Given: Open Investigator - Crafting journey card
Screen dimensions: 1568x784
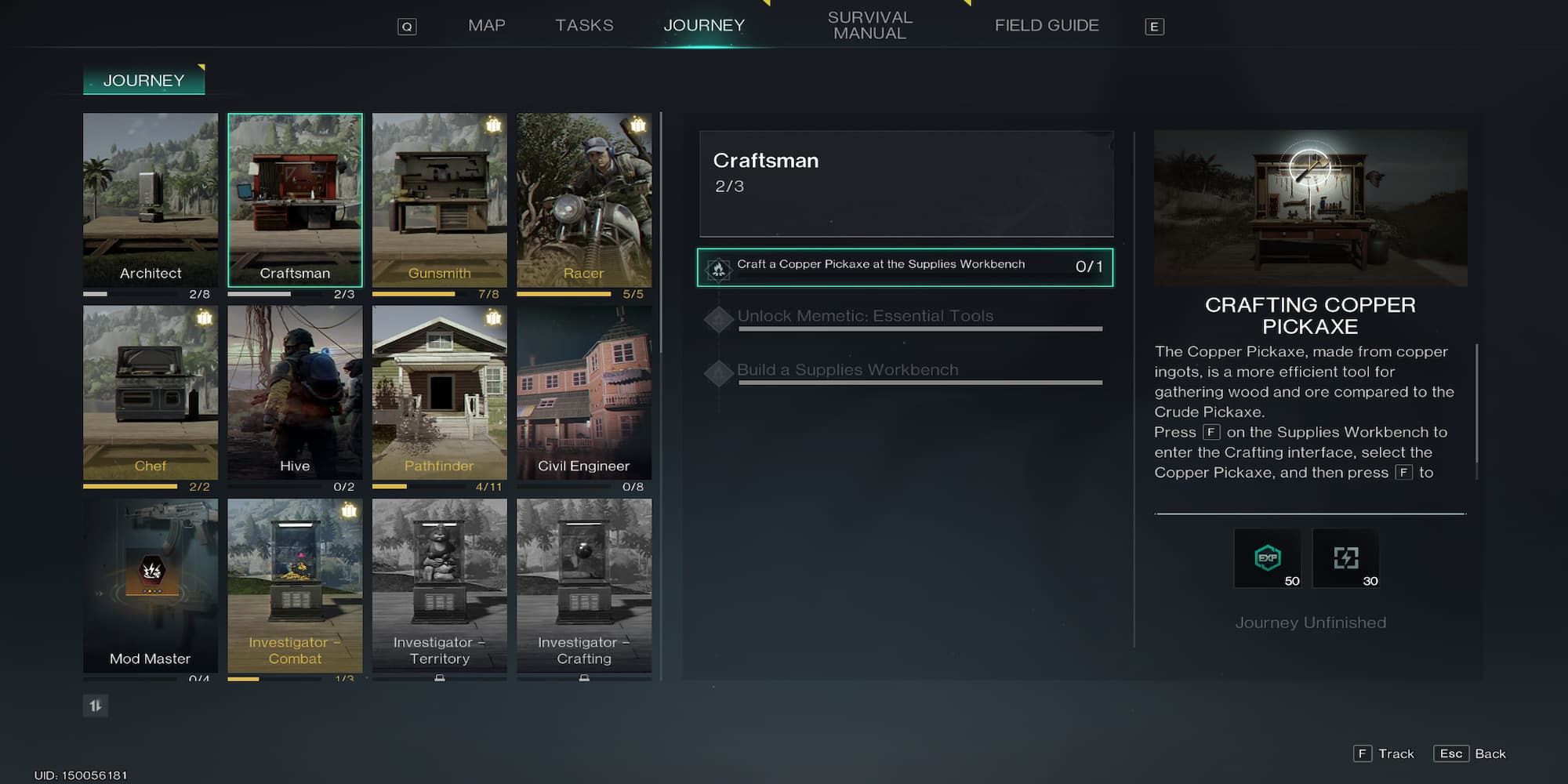Looking at the screenshot, I should coord(584,586).
